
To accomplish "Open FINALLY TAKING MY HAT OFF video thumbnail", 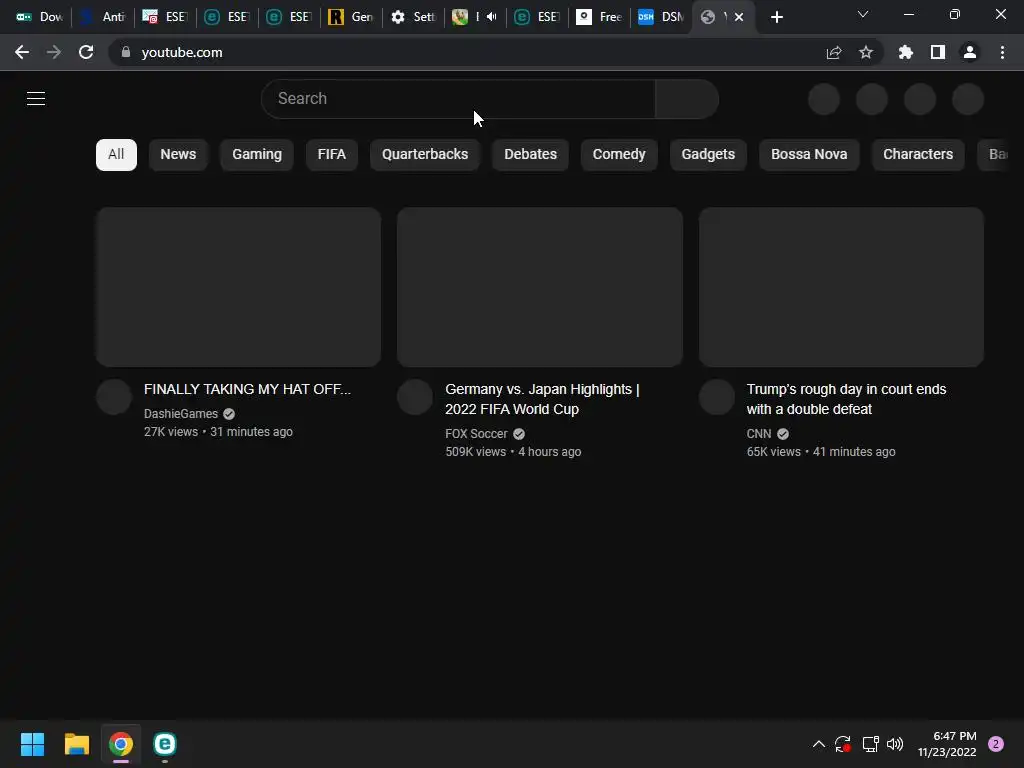I will [x=238, y=287].
